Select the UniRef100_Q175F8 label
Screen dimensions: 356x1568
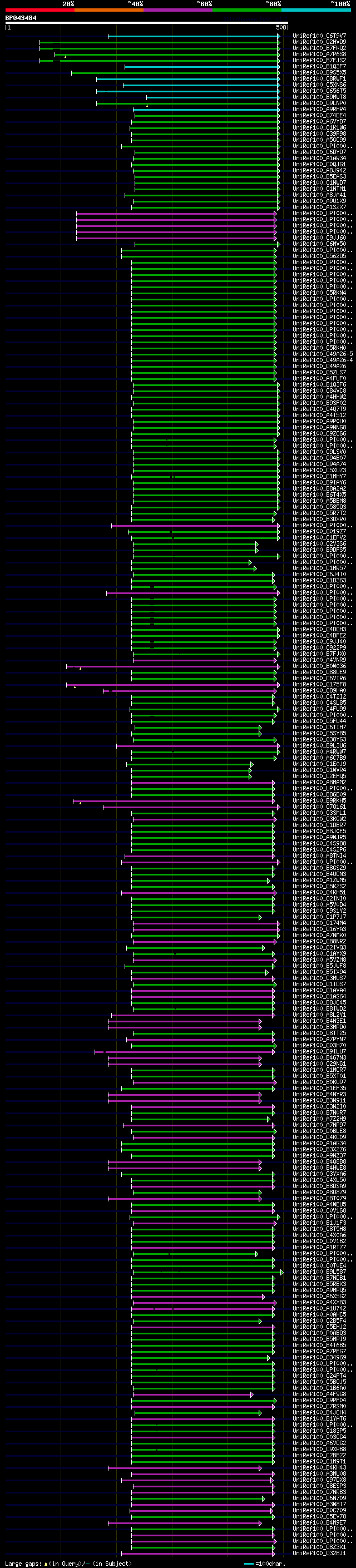[319, 685]
